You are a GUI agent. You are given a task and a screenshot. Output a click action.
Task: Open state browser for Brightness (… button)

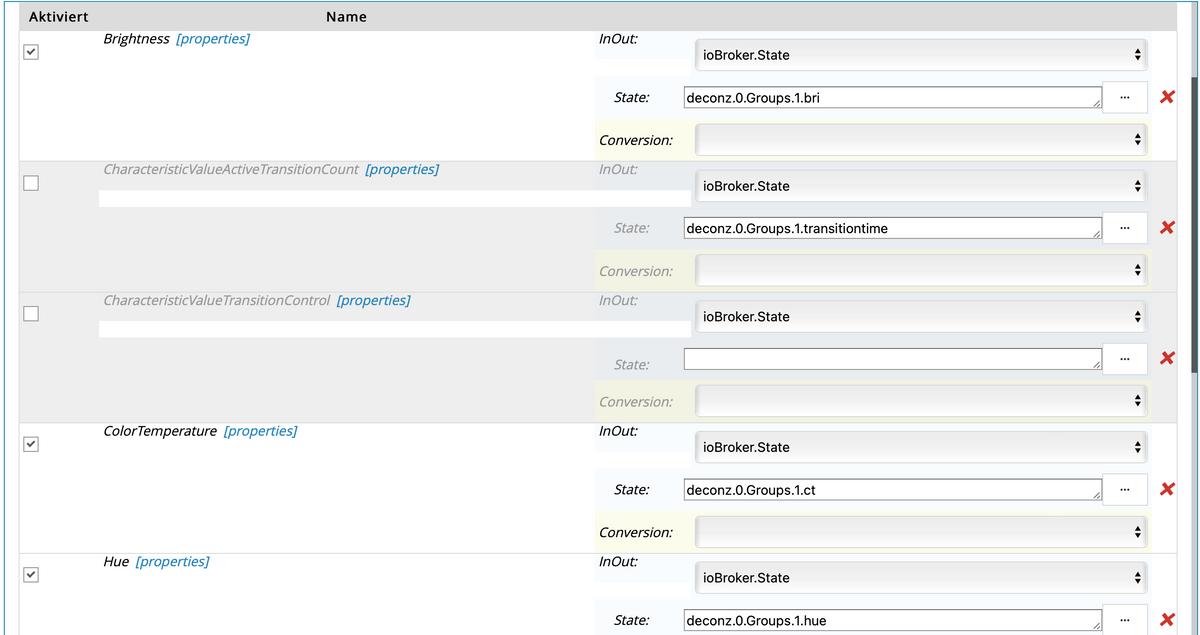[1125, 97]
